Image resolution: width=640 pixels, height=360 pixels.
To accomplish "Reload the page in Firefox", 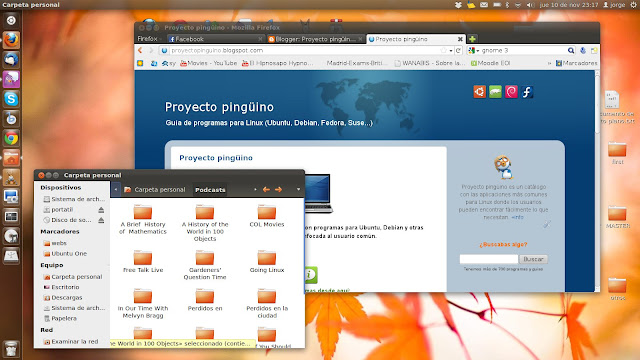I will tap(458, 51).
